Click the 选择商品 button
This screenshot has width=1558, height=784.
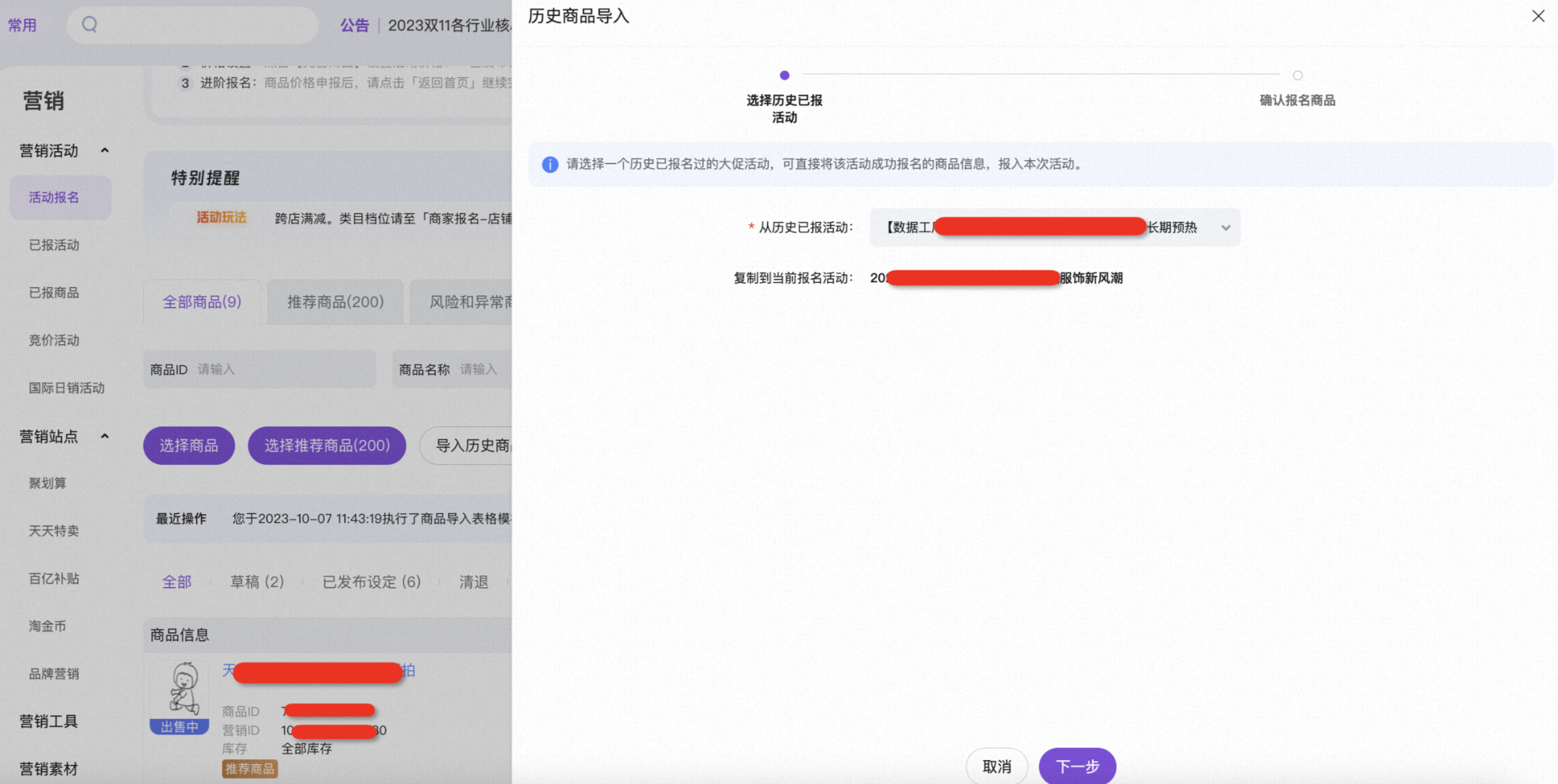(x=189, y=446)
